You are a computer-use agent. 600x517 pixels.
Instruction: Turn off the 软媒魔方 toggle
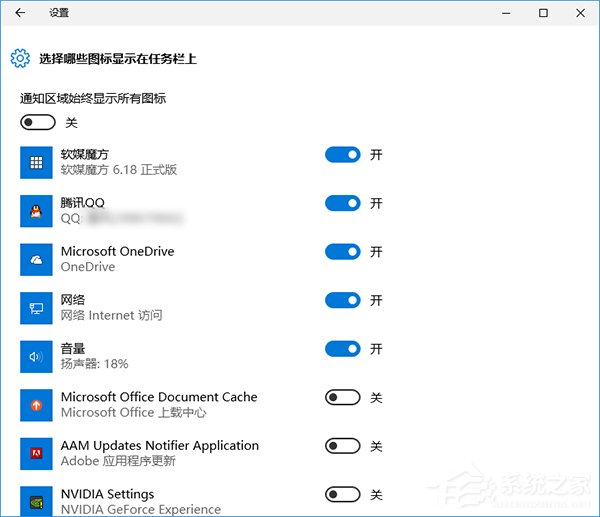tap(342, 155)
